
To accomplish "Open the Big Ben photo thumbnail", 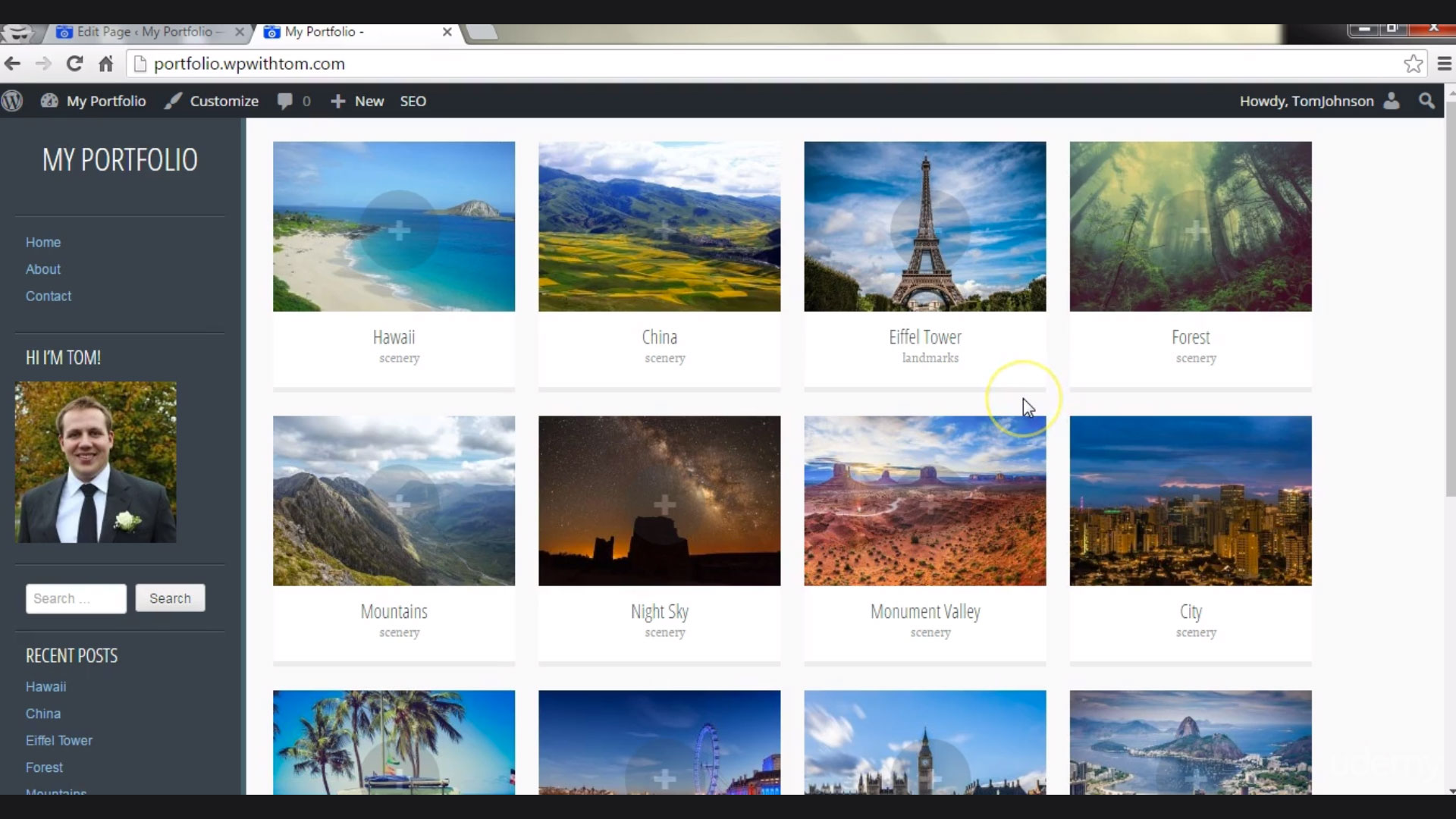I will (x=924, y=742).
